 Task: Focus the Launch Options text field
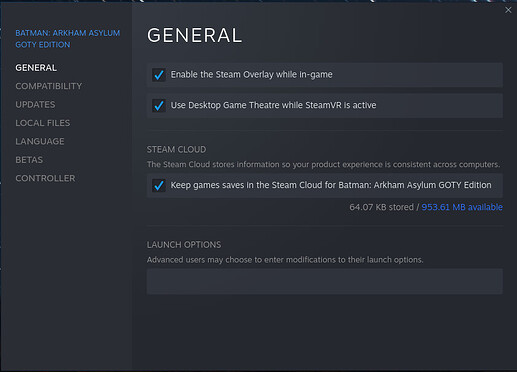[325, 281]
